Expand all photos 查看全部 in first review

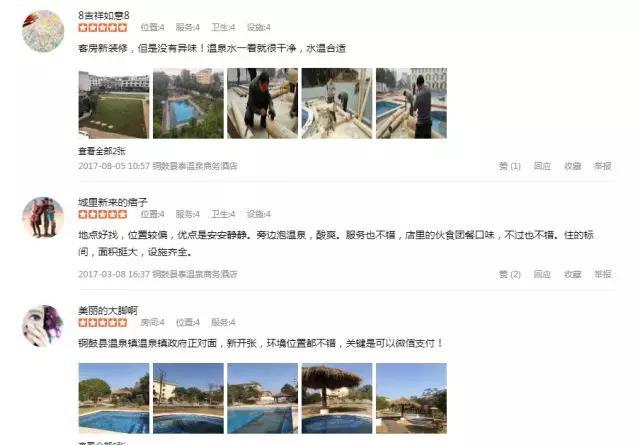pos(102,151)
